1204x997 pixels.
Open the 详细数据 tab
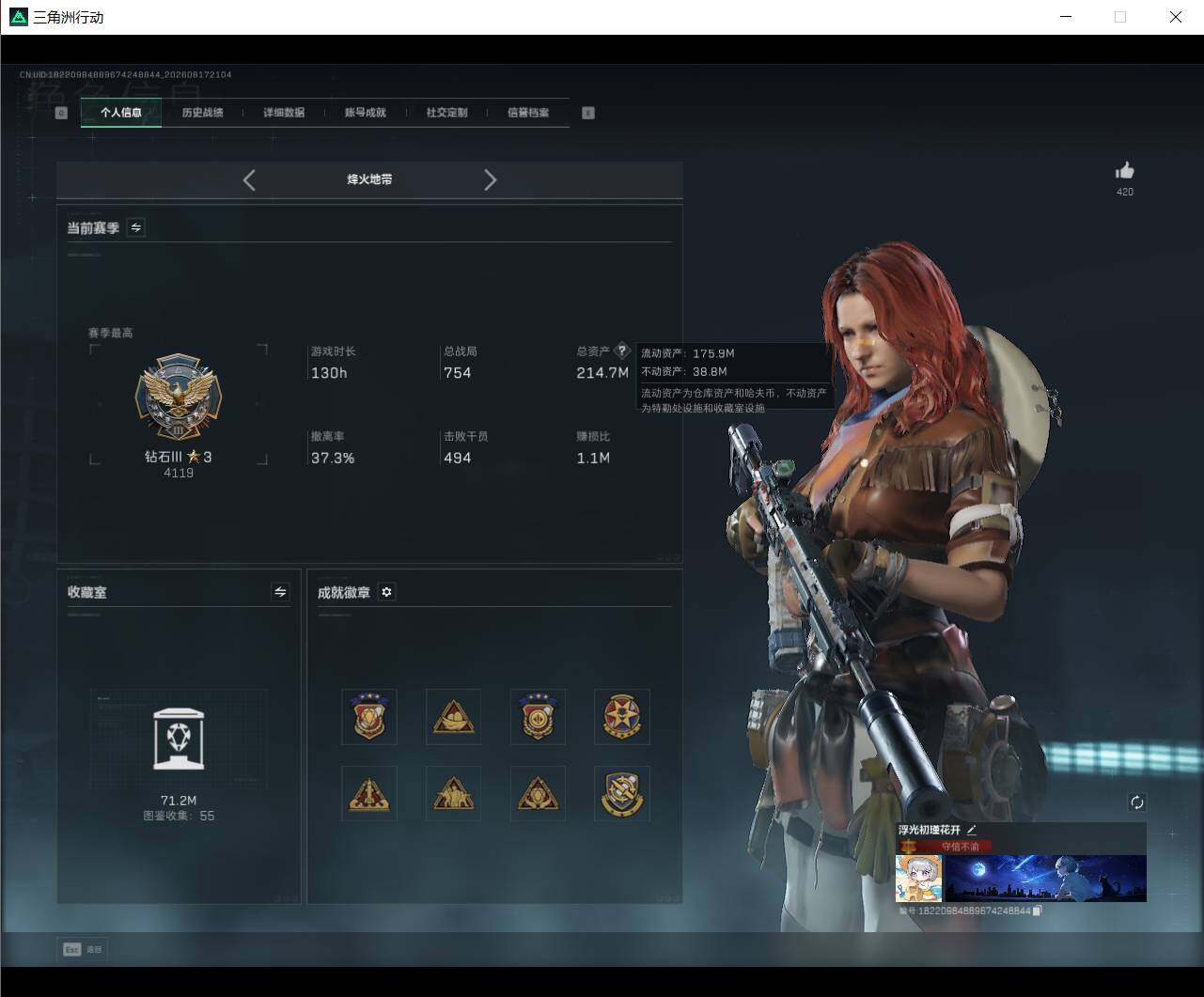pyautogui.click(x=284, y=113)
